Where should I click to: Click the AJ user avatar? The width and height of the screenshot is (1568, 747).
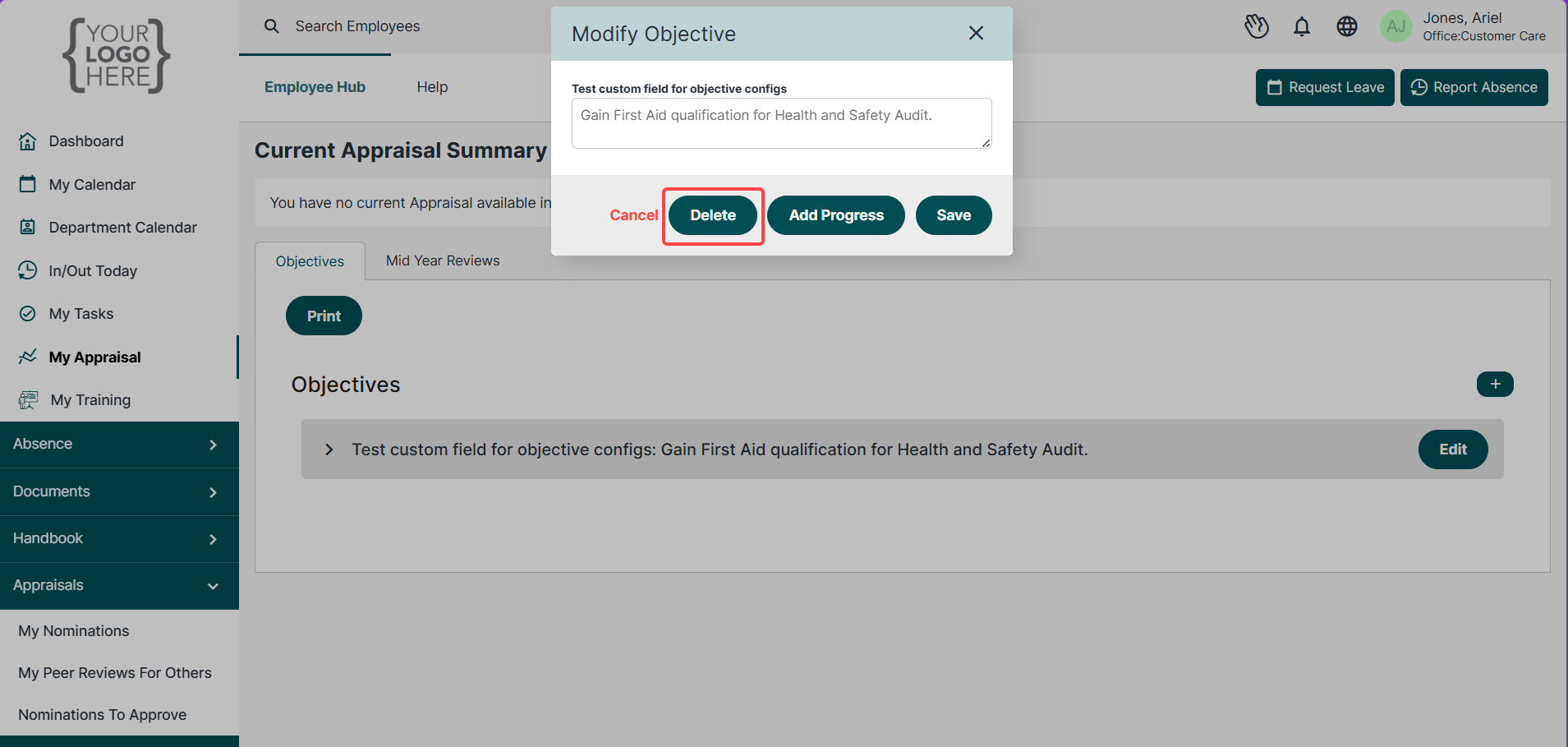coord(1396,27)
